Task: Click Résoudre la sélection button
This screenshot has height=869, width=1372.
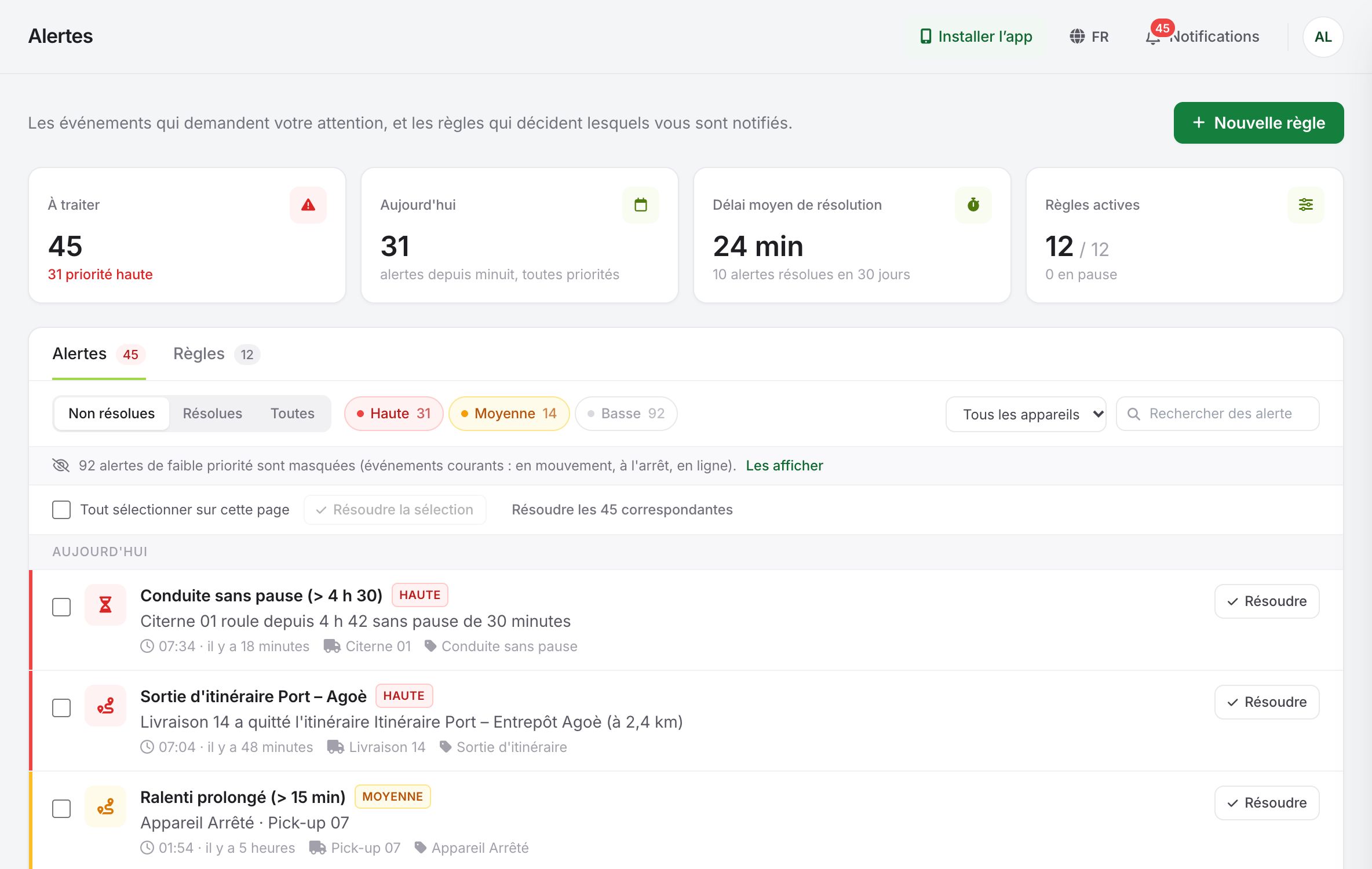Action: tap(395, 510)
